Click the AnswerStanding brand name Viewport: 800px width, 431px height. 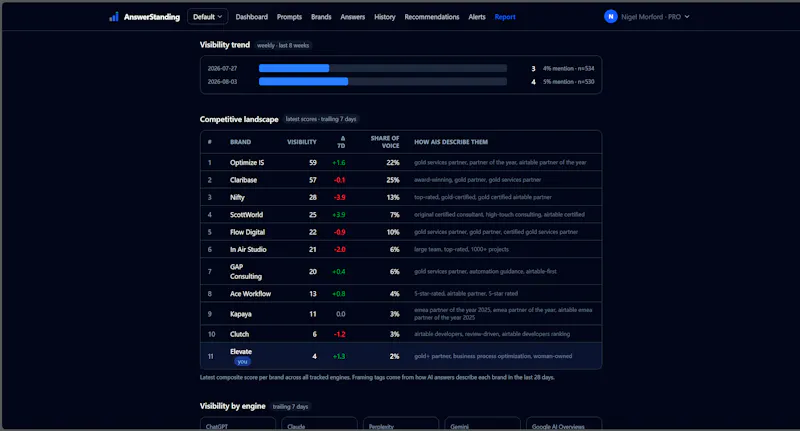tap(152, 17)
